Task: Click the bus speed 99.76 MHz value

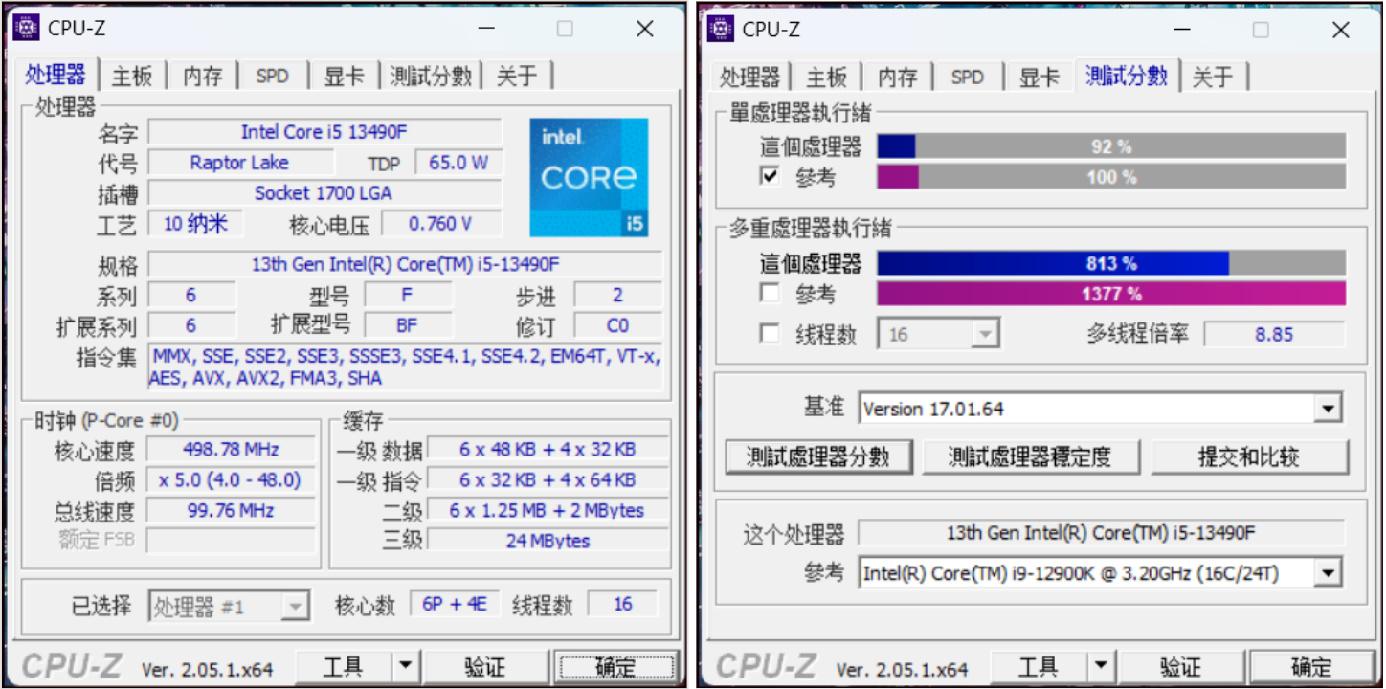Action: tap(231, 510)
